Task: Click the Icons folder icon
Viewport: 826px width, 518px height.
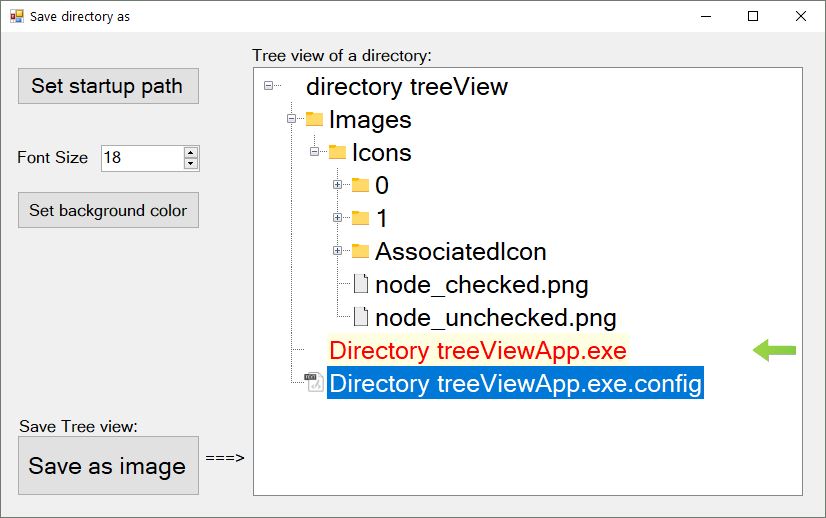Action: [337, 152]
